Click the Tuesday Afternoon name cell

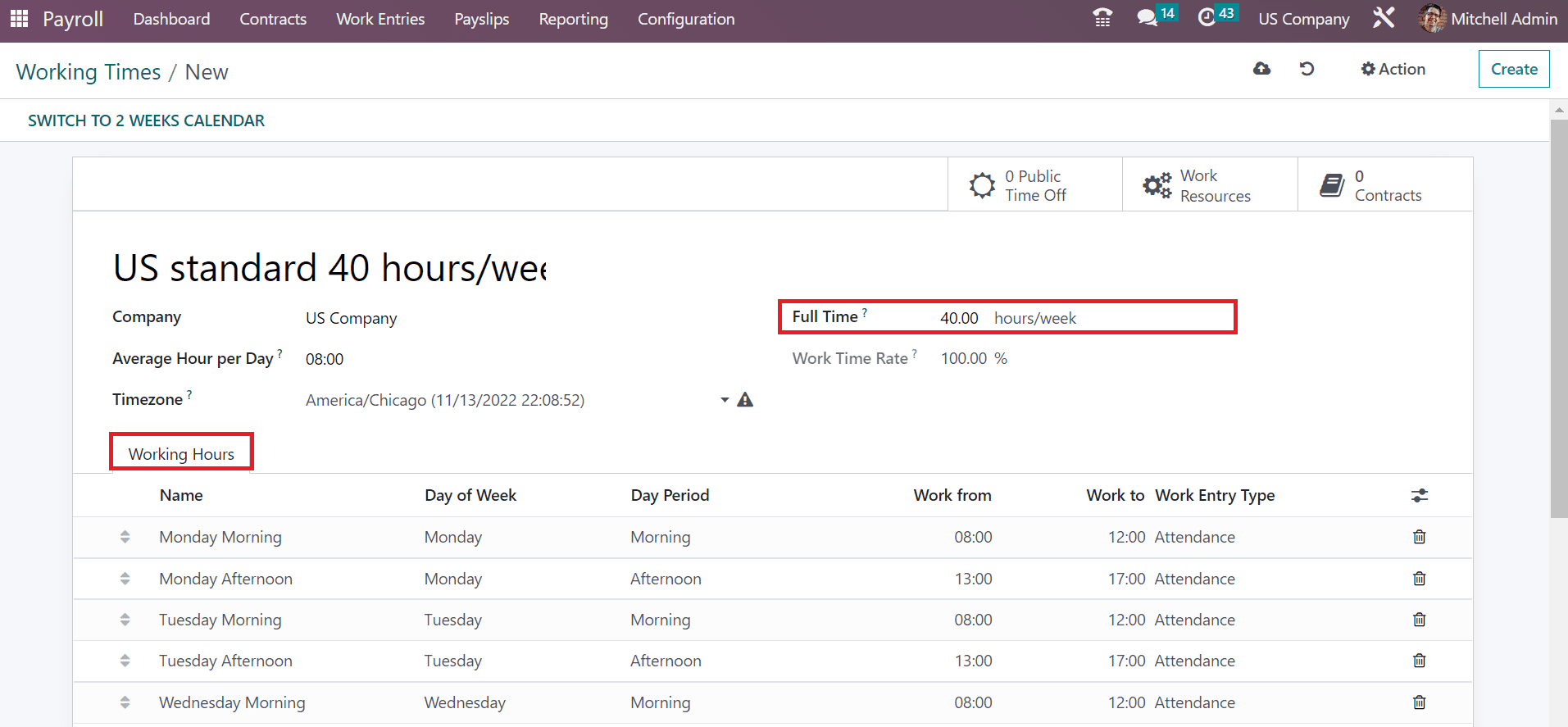tap(225, 661)
